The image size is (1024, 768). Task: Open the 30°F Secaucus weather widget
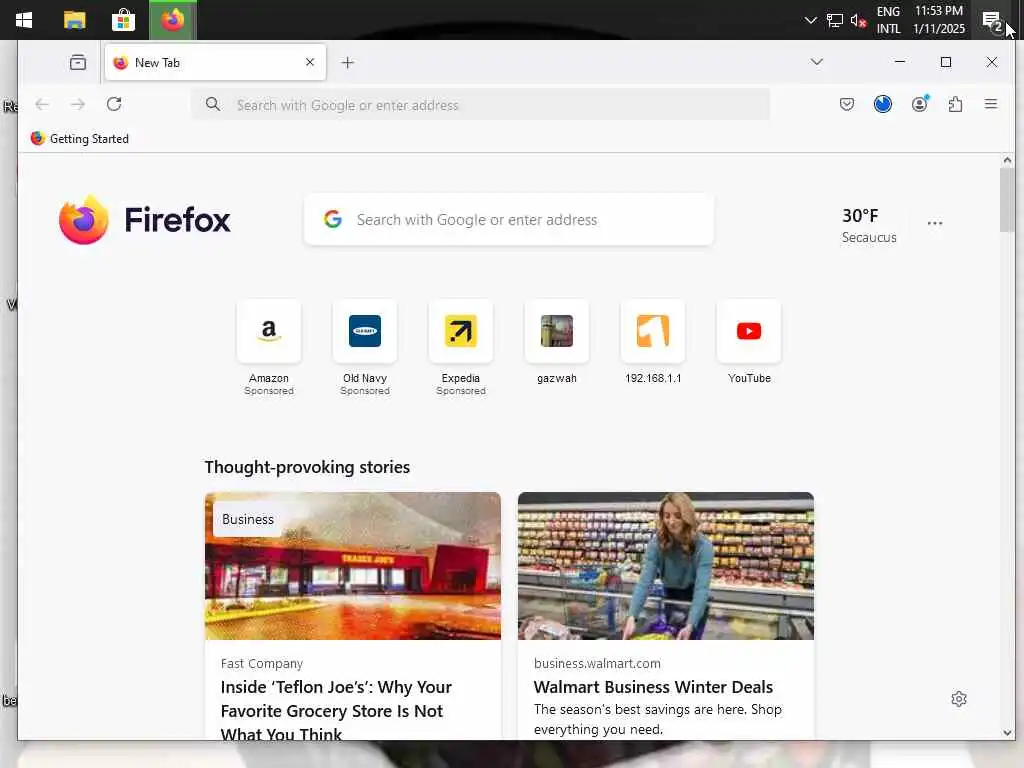point(869,225)
